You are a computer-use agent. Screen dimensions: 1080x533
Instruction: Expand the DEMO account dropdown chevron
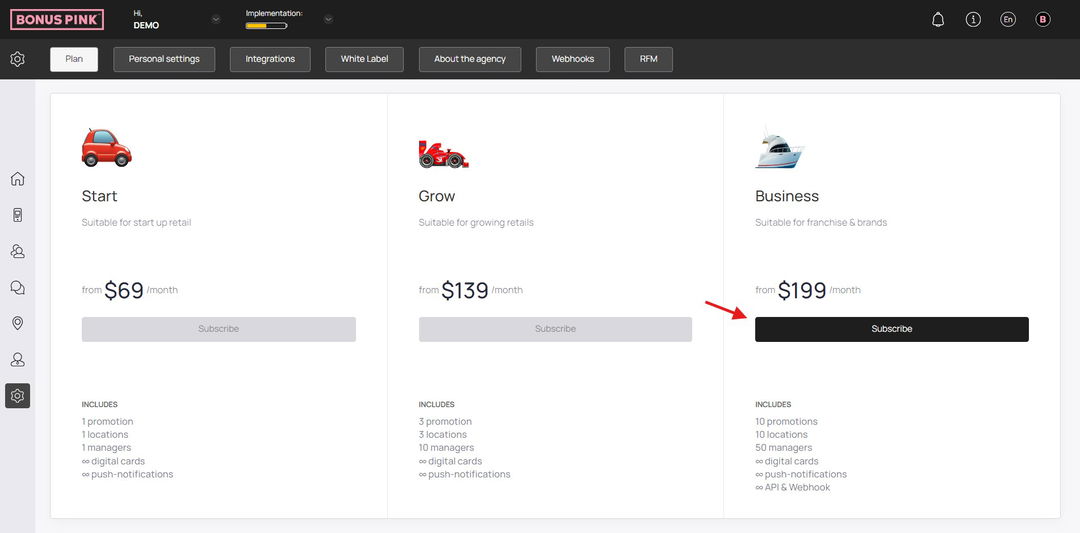tap(216, 19)
